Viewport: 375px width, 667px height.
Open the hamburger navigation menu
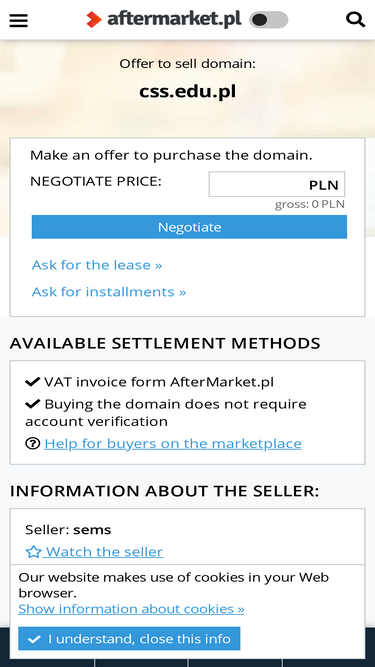coord(19,20)
